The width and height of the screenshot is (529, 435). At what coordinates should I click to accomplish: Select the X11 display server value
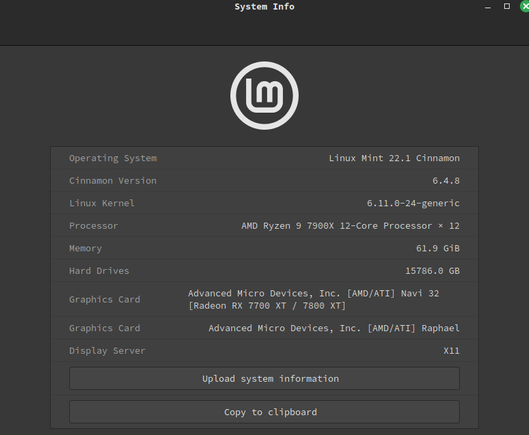451,351
